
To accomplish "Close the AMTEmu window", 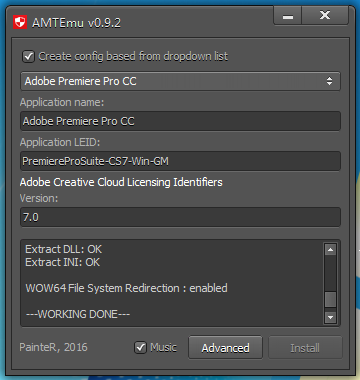I will tap(325, 16).
